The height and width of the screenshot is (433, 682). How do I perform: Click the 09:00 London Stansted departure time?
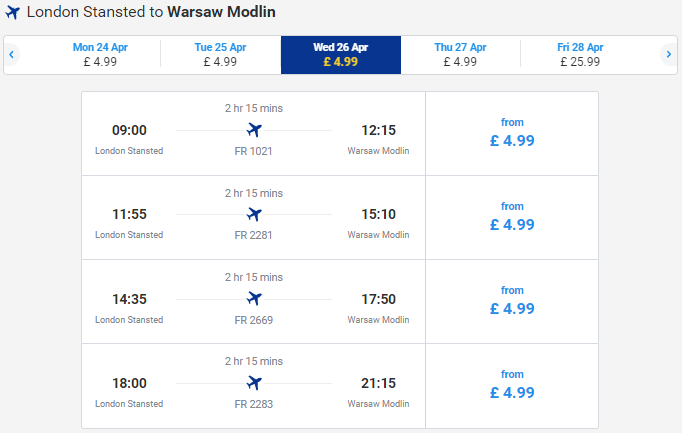click(x=129, y=130)
